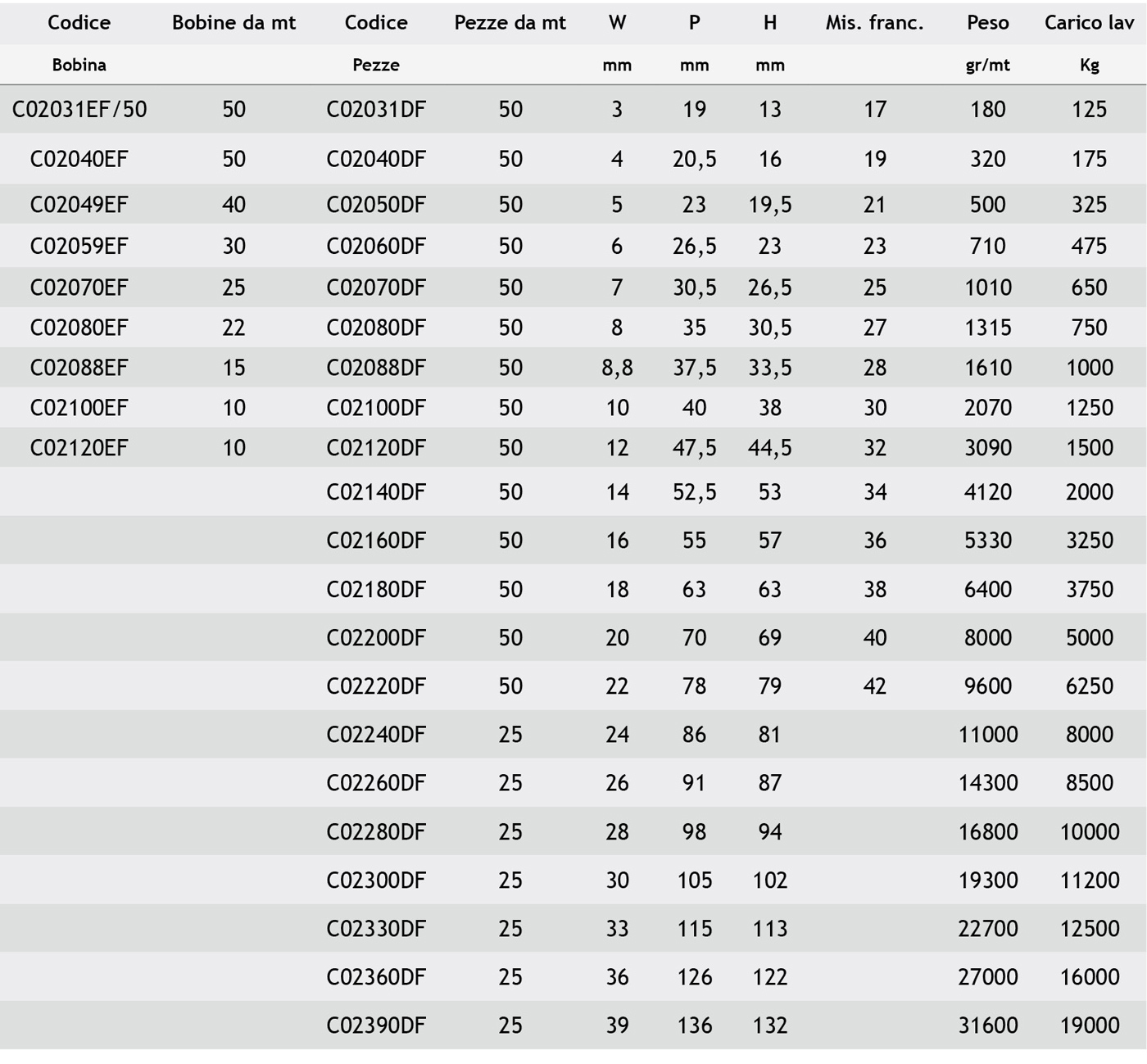This screenshot has width=1147, height=1064.
Task: Click the 'Peso' column header
Action: coord(987,23)
